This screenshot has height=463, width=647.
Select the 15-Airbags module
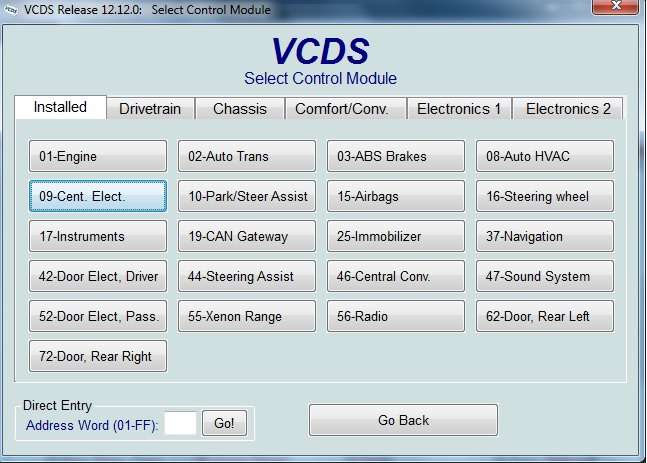point(396,196)
